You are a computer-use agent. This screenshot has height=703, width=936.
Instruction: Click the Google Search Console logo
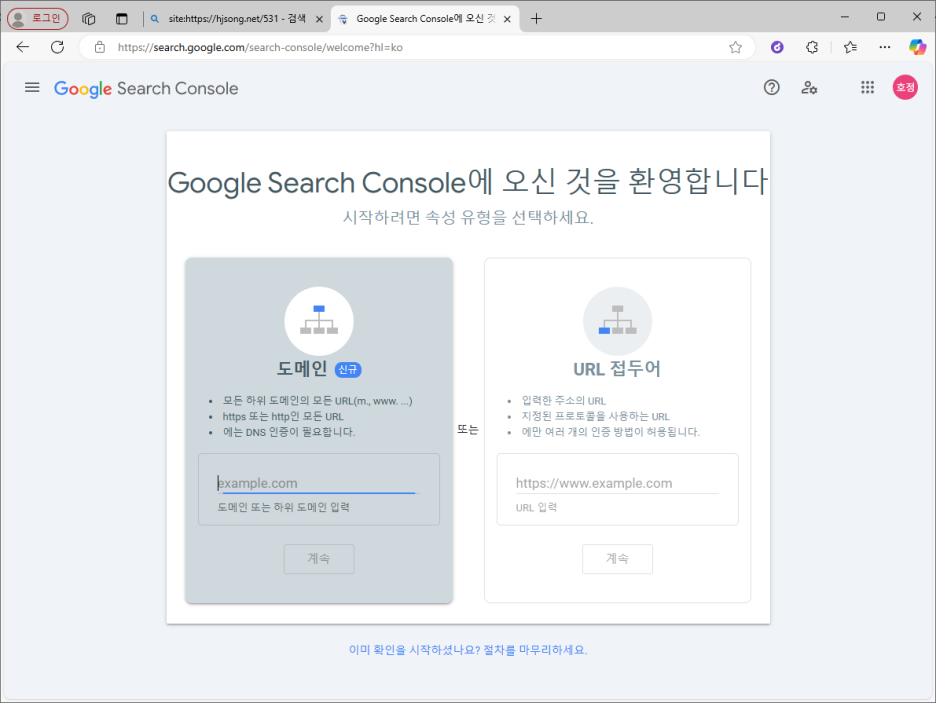tap(146, 88)
